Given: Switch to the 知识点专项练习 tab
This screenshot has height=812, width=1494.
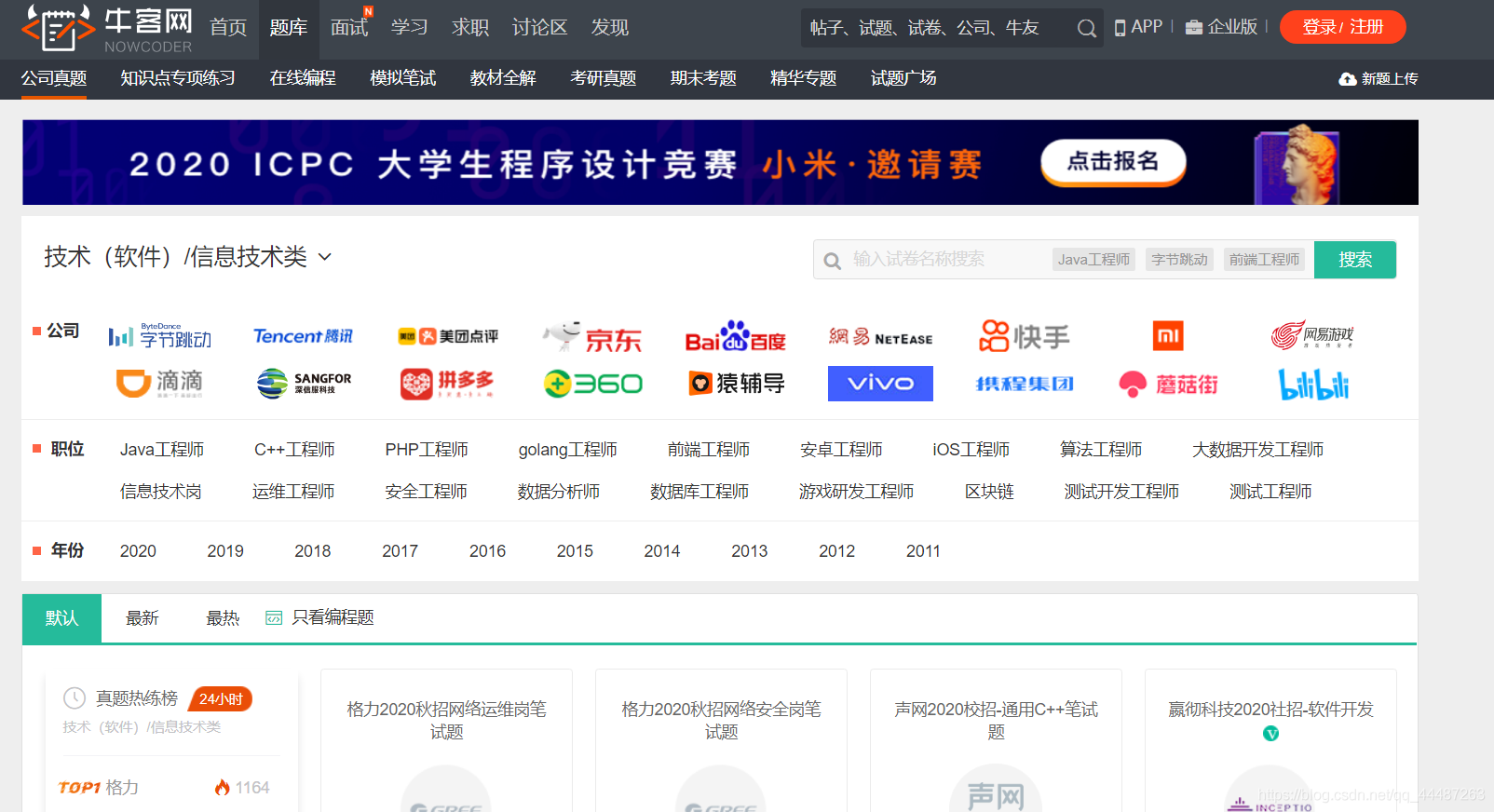Looking at the screenshot, I should (x=178, y=78).
